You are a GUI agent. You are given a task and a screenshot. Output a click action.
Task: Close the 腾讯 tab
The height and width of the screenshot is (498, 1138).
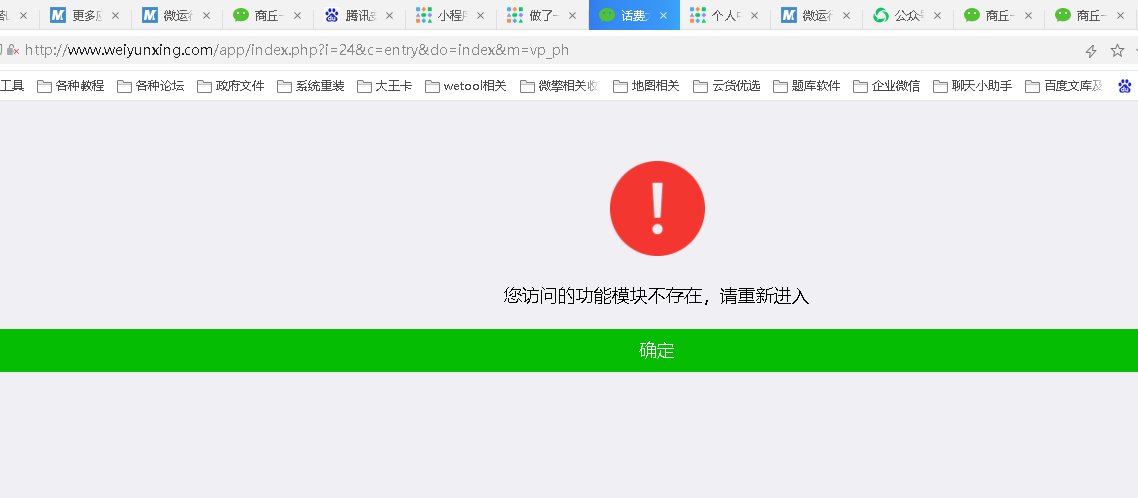(x=389, y=15)
